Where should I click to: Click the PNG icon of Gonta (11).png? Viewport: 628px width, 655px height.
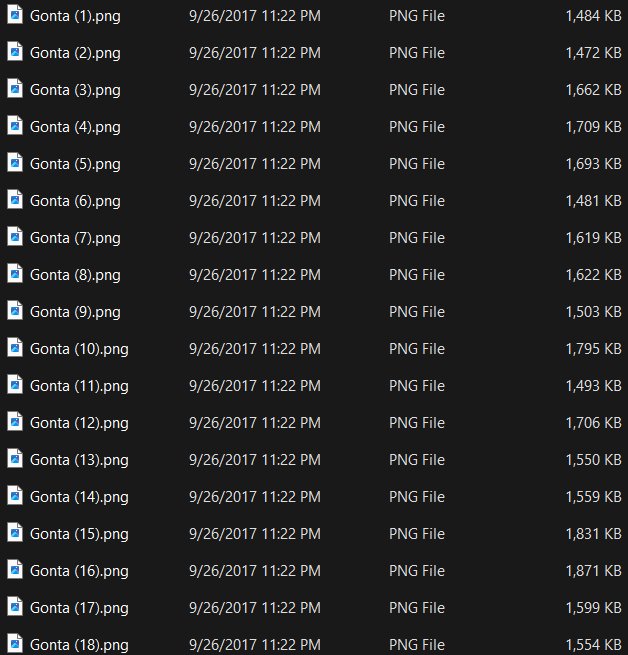point(15,385)
